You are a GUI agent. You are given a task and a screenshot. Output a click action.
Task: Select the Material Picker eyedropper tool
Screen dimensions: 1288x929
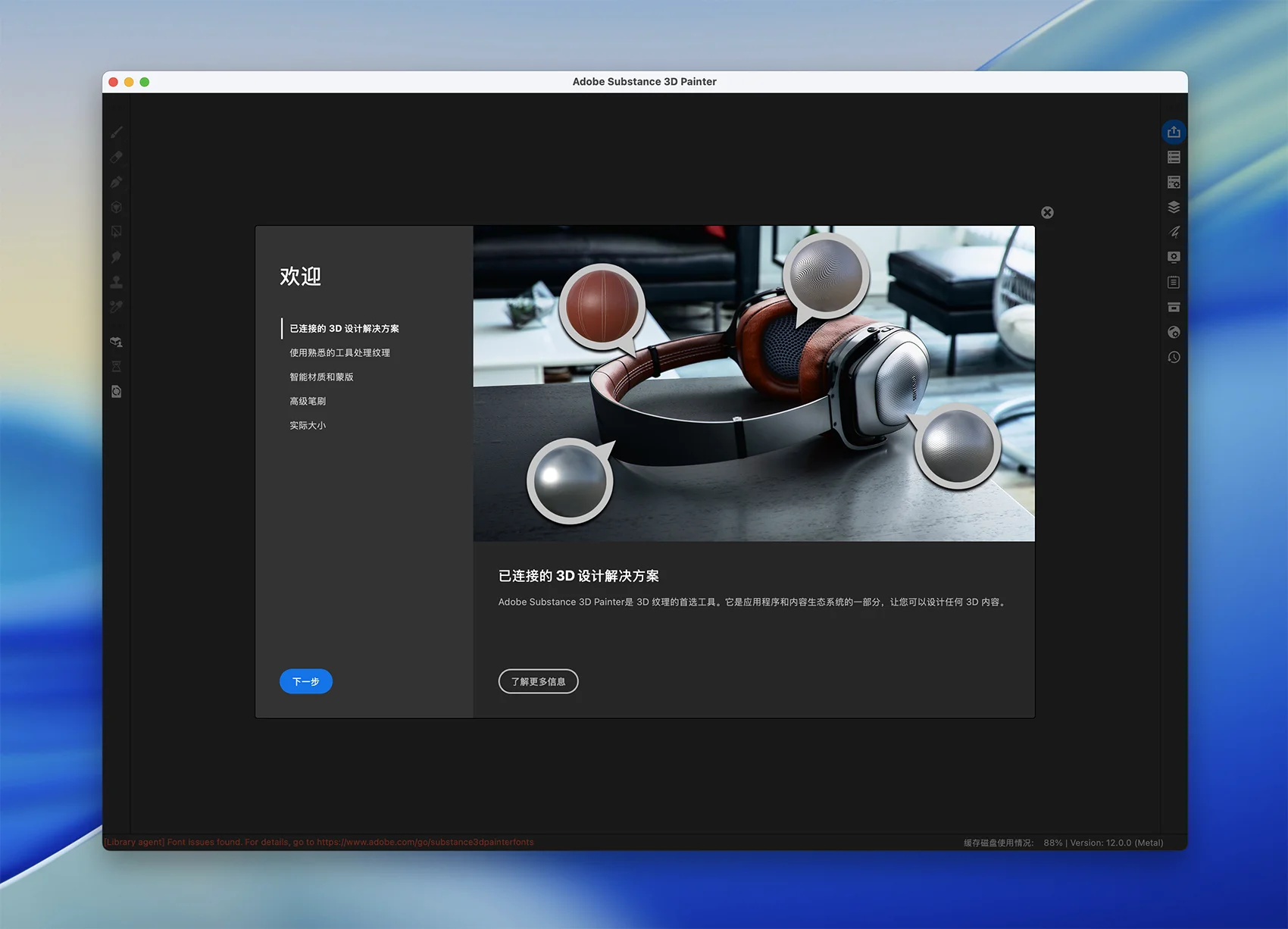click(x=116, y=307)
